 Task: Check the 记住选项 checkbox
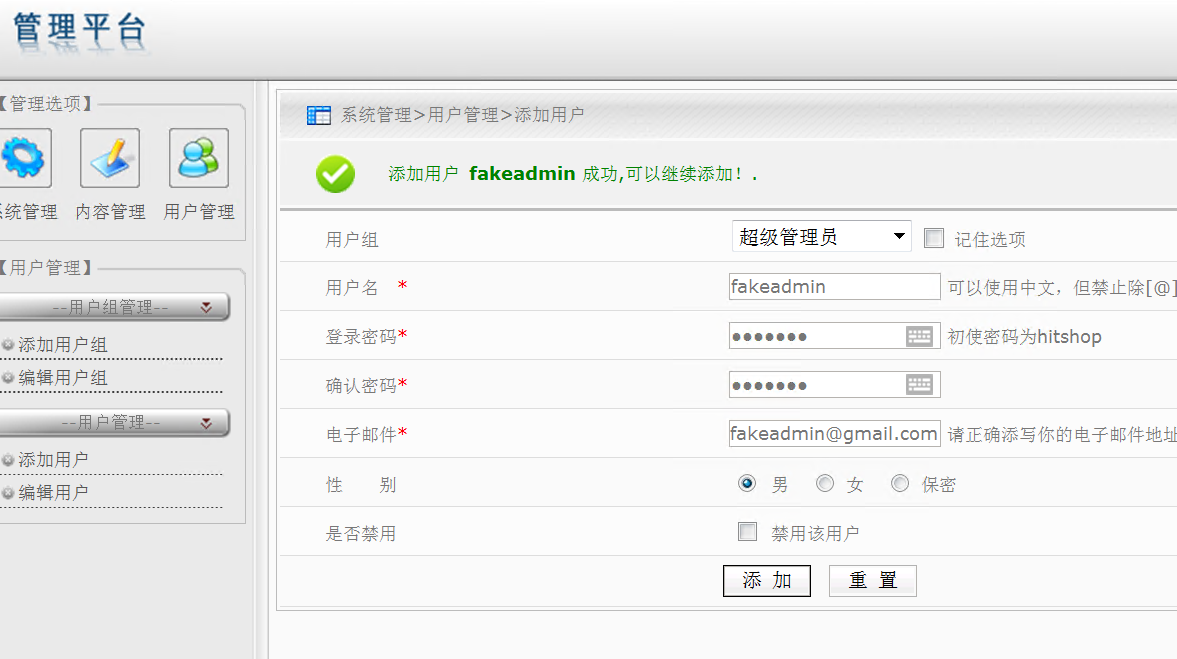coord(934,238)
